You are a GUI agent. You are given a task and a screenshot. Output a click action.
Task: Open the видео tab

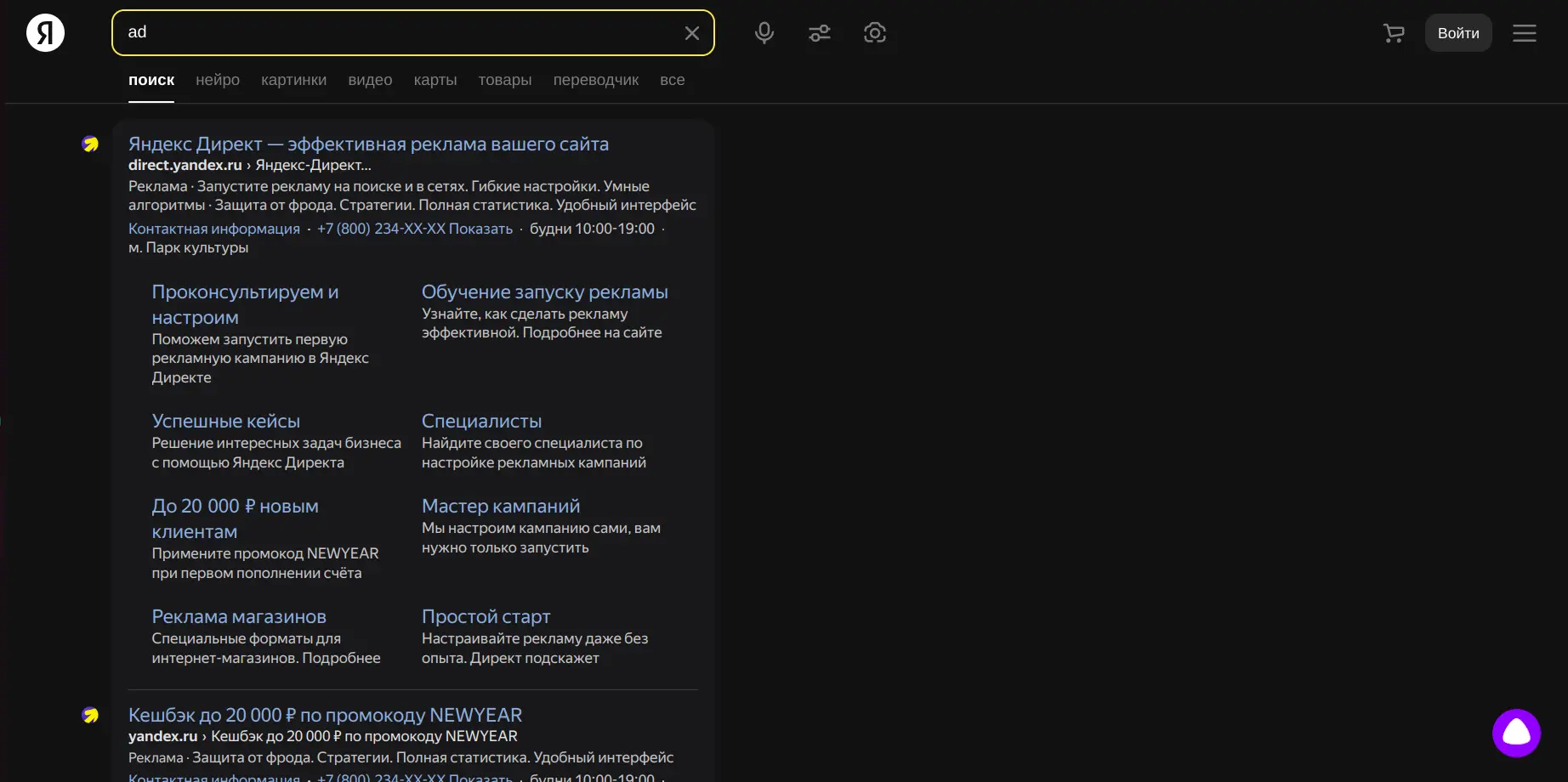pos(370,80)
